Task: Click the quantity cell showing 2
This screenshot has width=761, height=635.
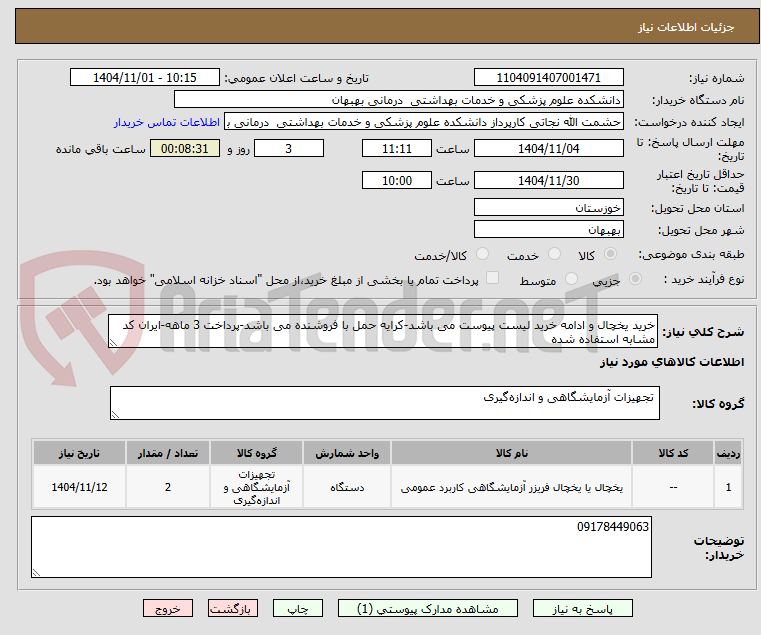Action: pyautogui.click(x=168, y=487)
